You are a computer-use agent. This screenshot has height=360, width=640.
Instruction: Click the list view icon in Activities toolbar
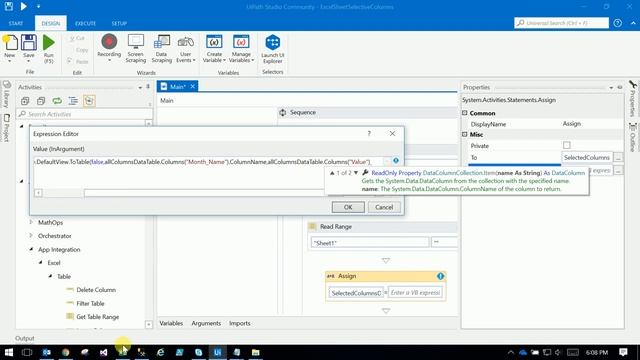[x=73, y=101]
